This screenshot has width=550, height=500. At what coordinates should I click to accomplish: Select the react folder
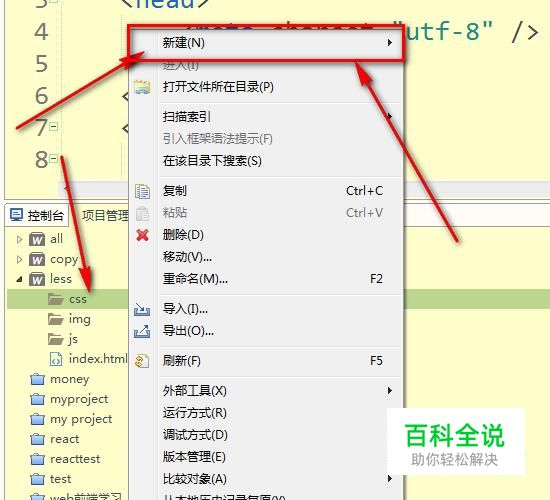coord(65,439)
